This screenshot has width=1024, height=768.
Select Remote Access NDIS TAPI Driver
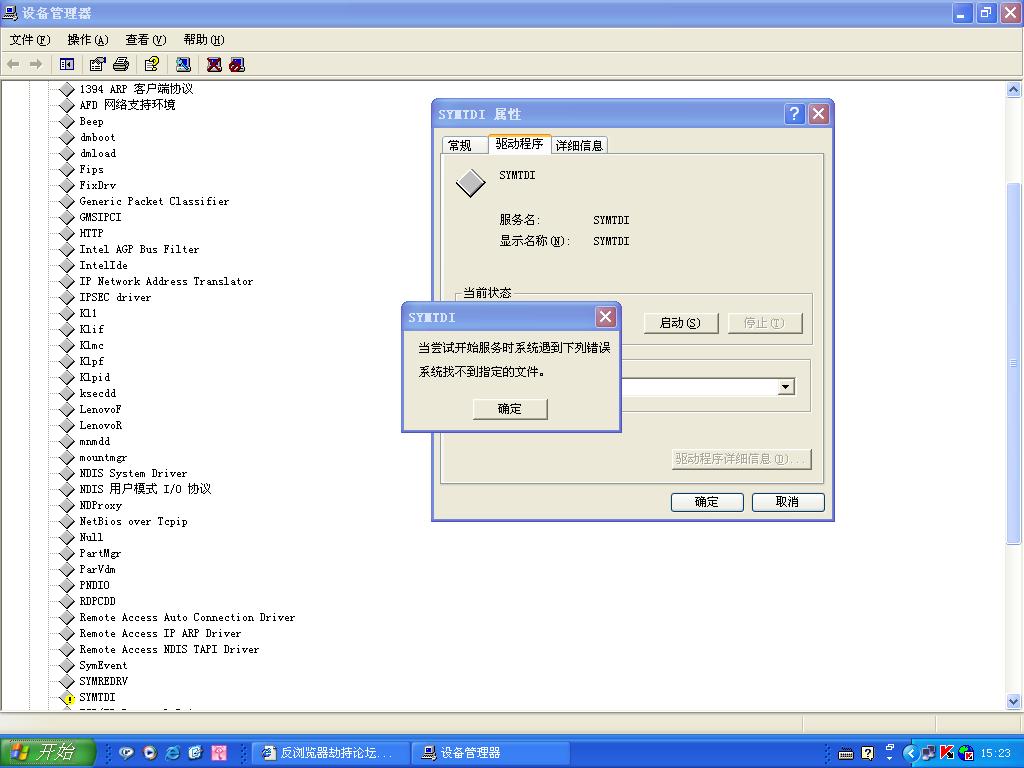click(x=169, y=649)
